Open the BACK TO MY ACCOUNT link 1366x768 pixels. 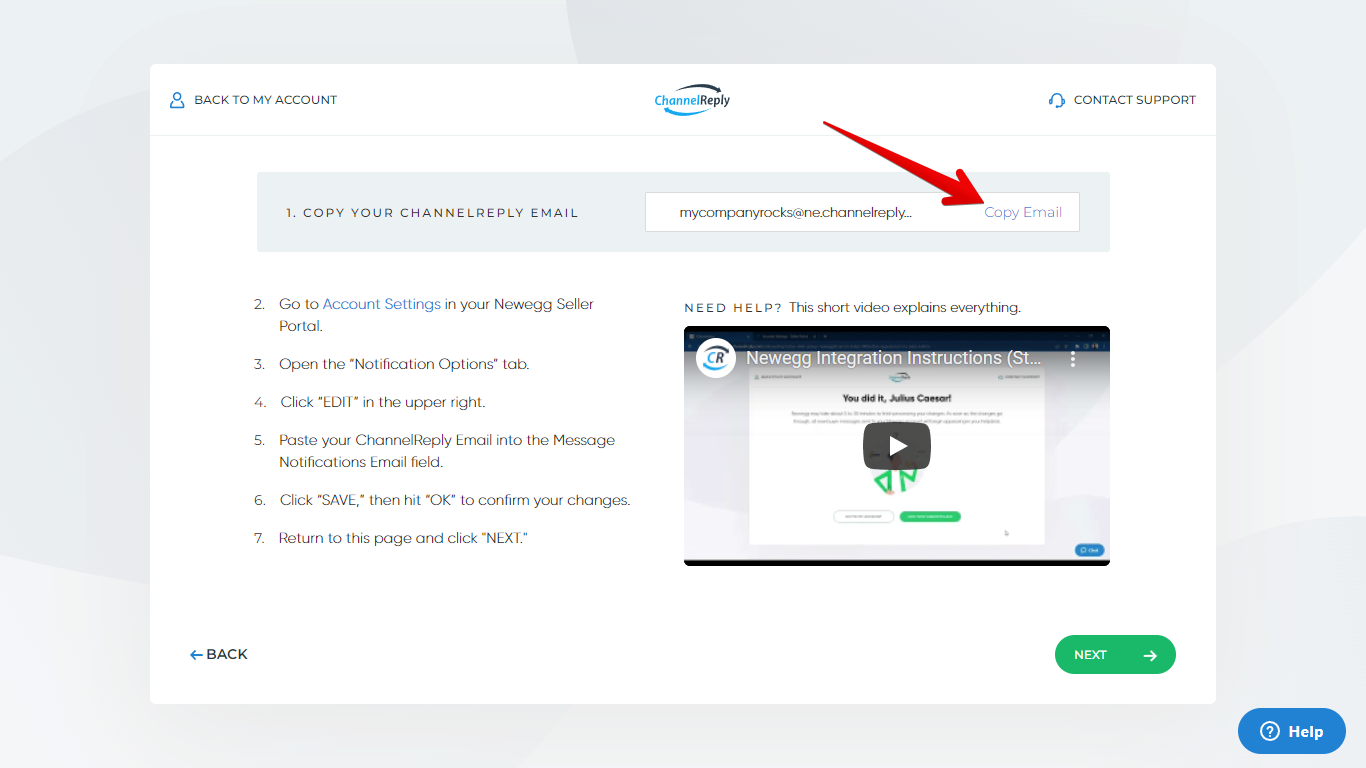(253, 100)
